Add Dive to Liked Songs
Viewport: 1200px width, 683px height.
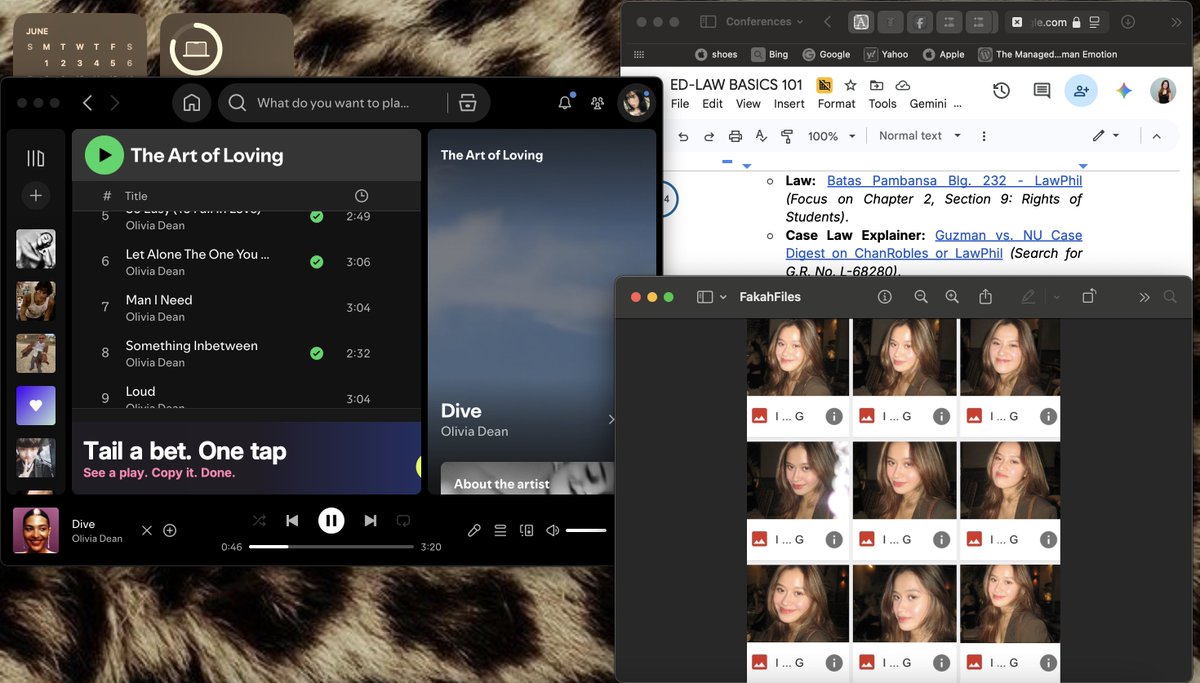tap(170, 530)
